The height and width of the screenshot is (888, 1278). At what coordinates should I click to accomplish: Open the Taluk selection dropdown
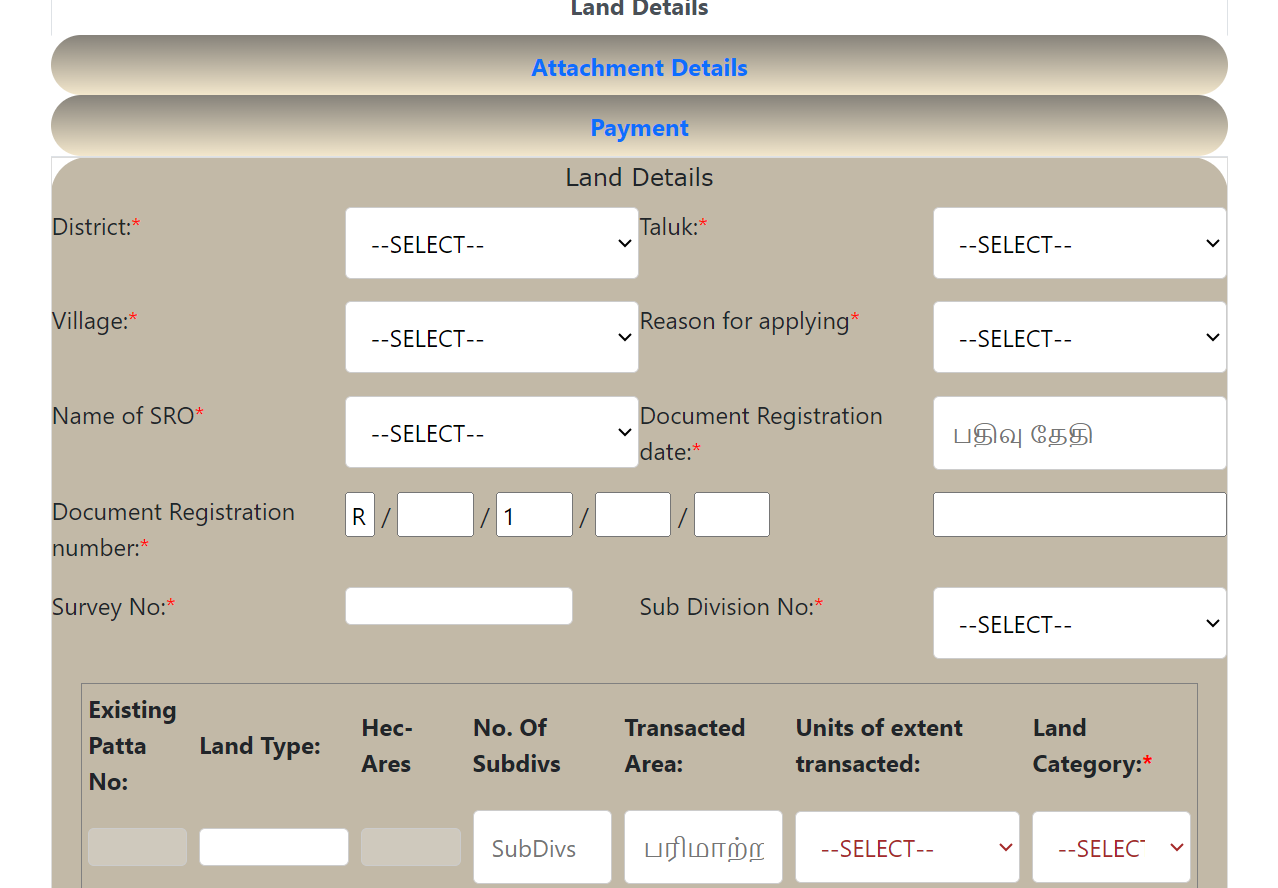point(1079,243)
